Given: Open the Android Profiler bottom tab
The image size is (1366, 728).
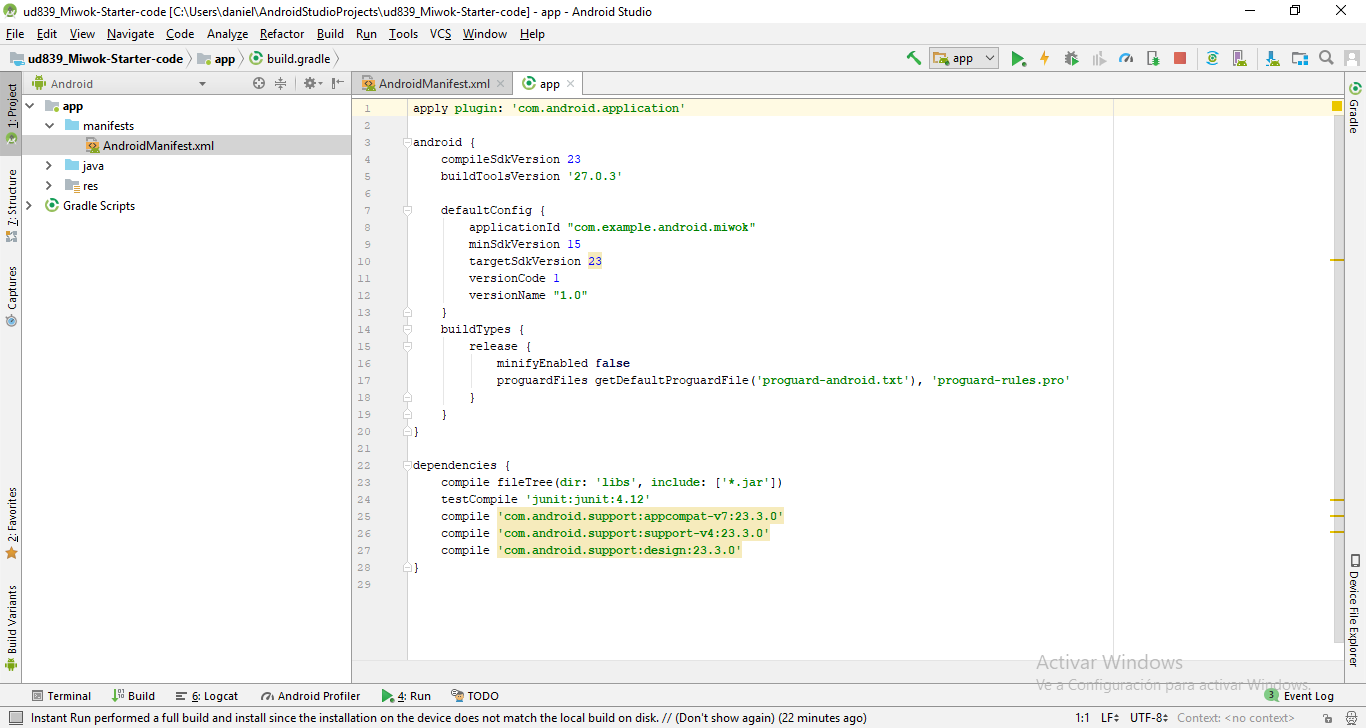Looking at the screenshot, I should click(x=311, y=696).
